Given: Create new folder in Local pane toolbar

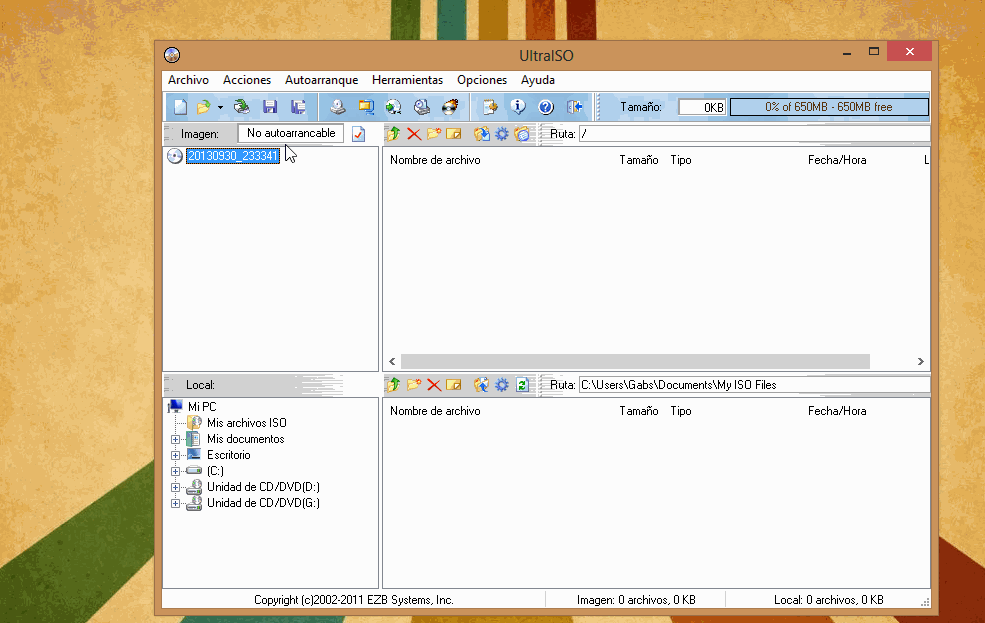Looking at the screenshot, I should coord(414,384).
